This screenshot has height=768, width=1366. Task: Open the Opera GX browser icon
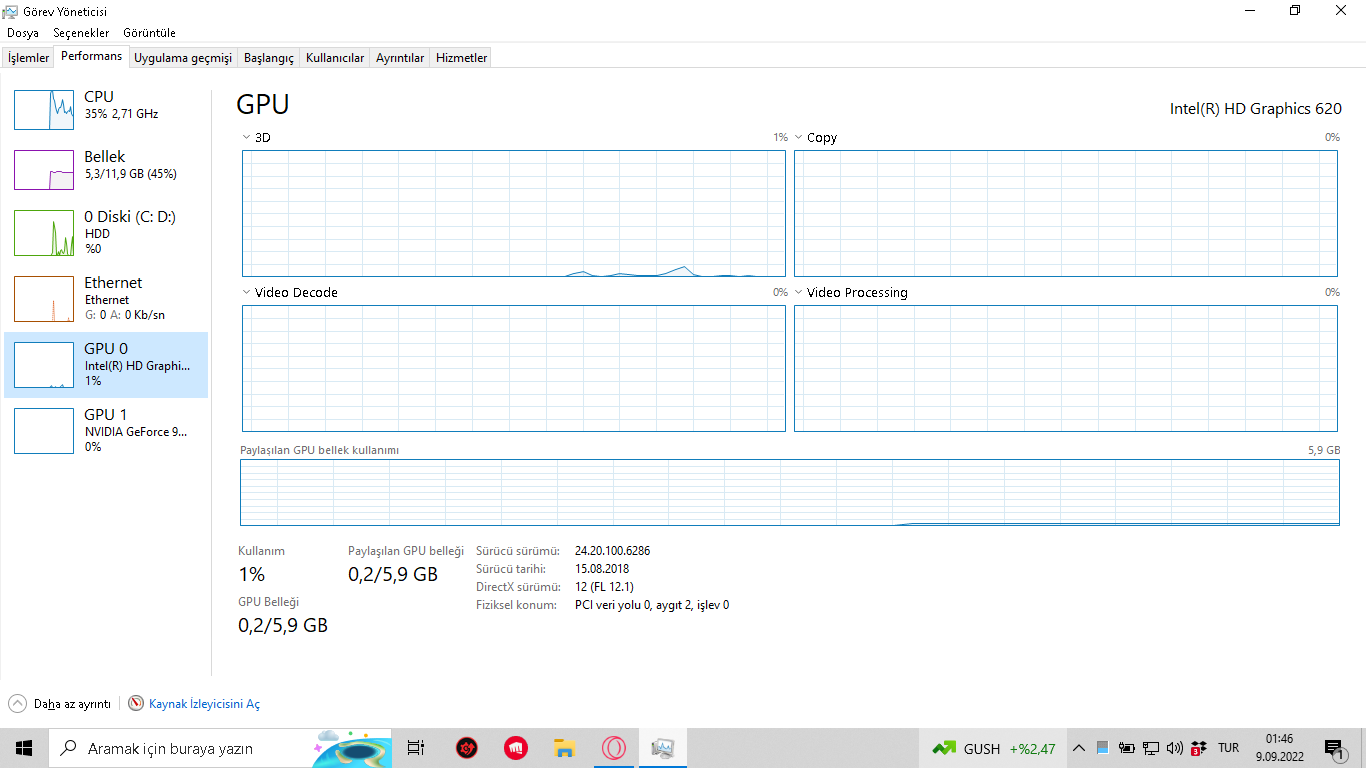(x=613, y=748)
